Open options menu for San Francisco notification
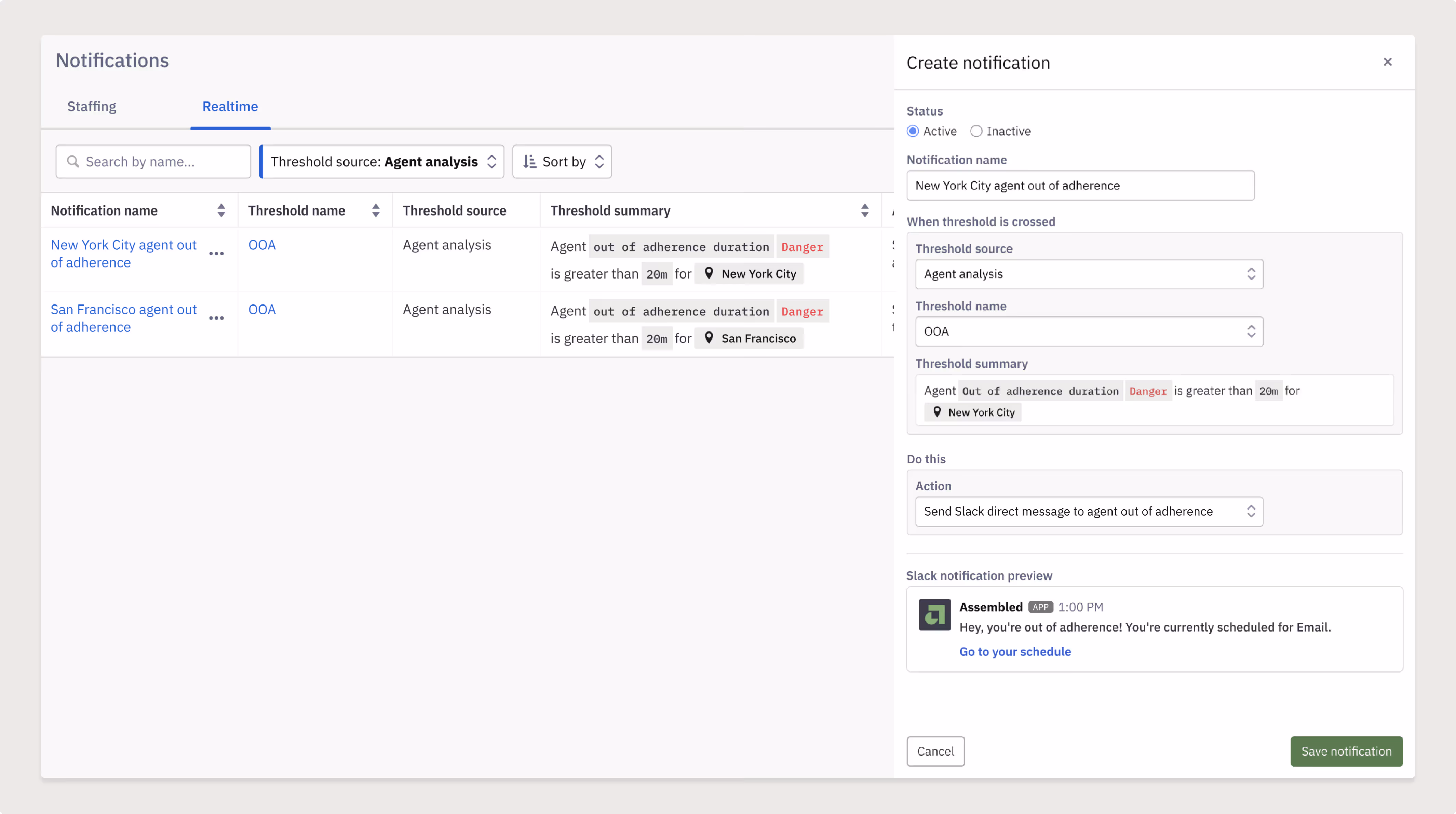1456x814 pixels. [216, 318]
